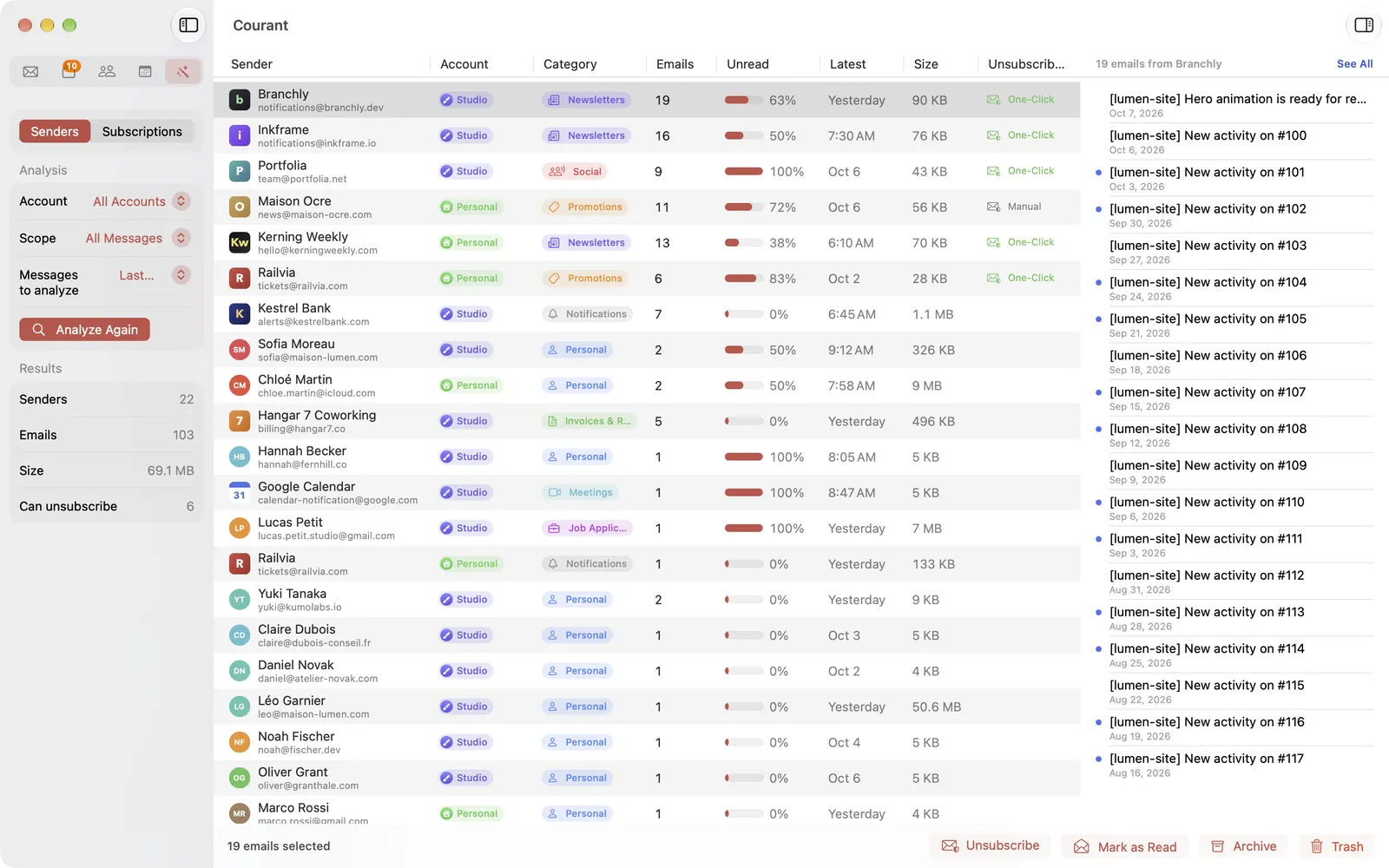Viewport: 1389px width, 868px height.
Task: Select the Léo Garnier sender row
Action: coord(647,707)
